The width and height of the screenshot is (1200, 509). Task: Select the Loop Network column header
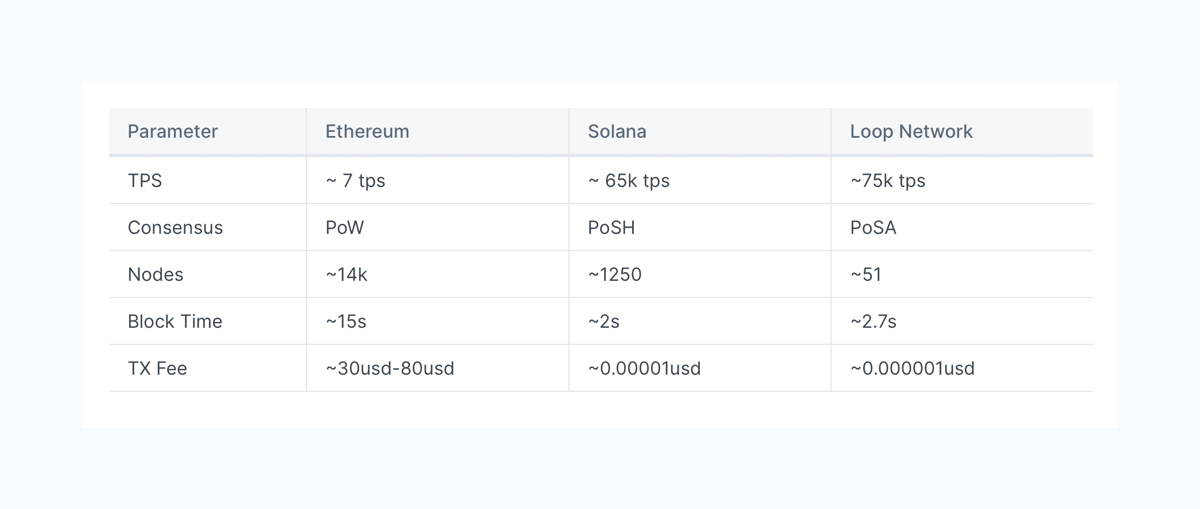[911, 132]
